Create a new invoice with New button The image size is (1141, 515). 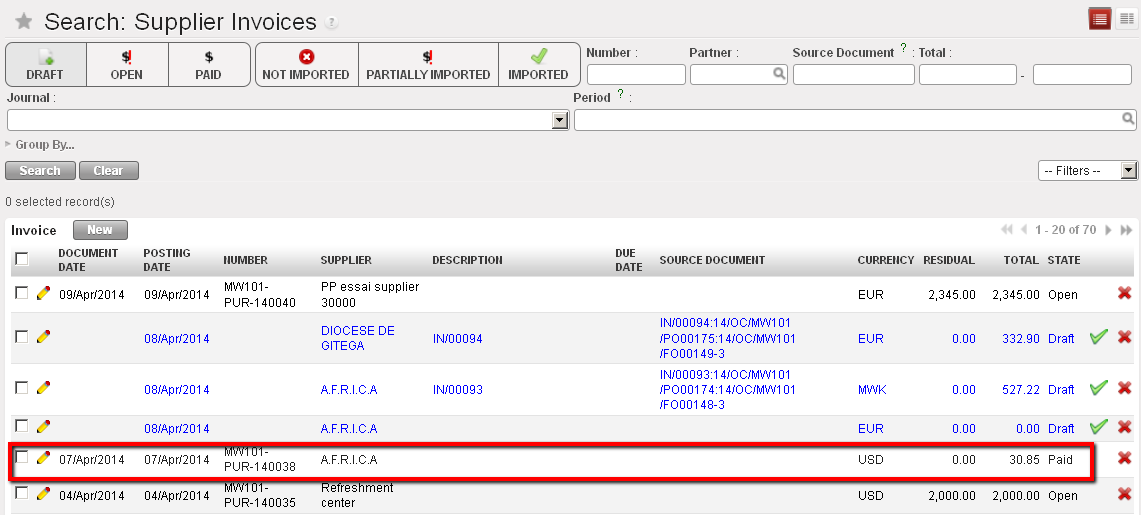pyautogui.click(x=100, y=230)
